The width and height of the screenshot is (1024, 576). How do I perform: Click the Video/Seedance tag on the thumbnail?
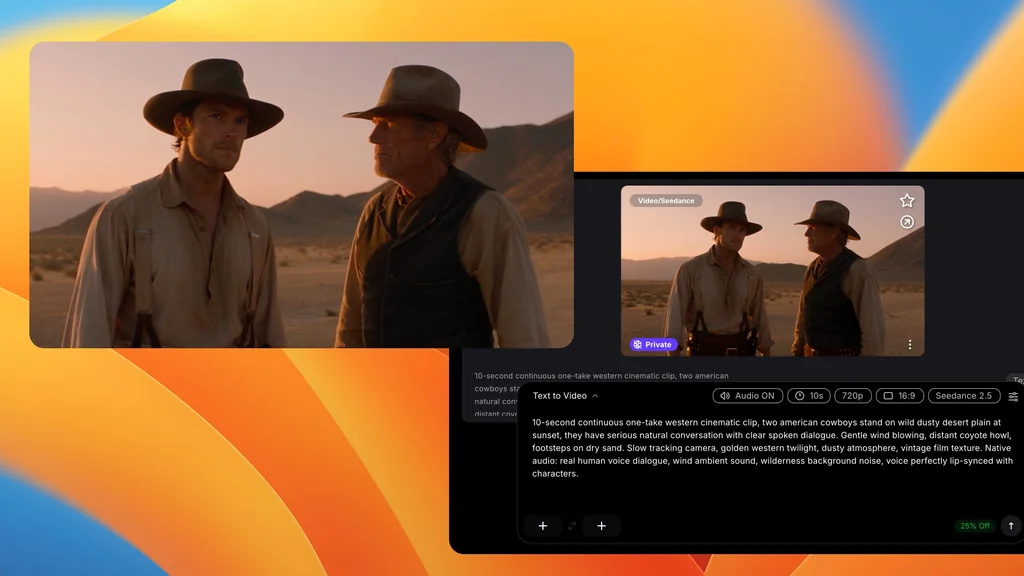(665, 200)
